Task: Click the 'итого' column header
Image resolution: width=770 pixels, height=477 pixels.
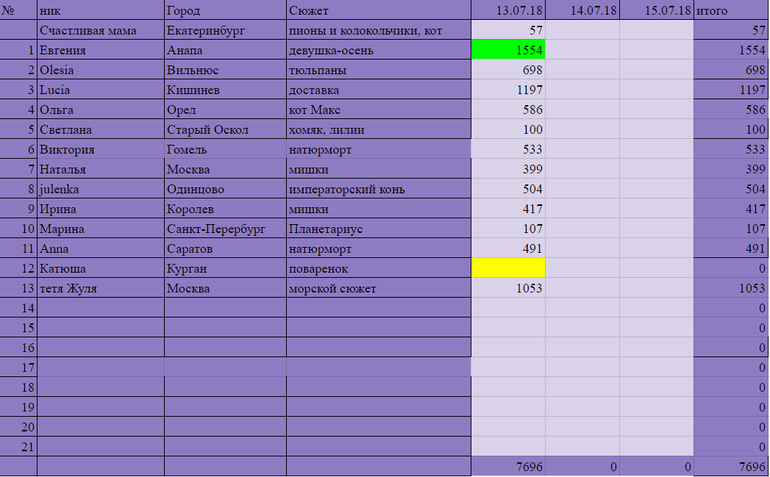Action: 730,10
